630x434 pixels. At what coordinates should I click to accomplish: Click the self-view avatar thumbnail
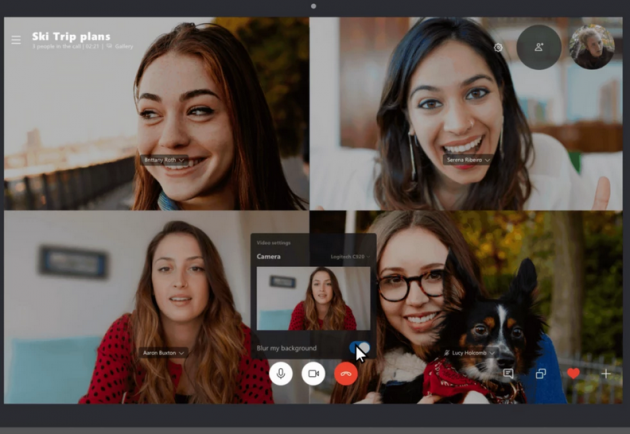pyautogui.click(x=592, y=47)
